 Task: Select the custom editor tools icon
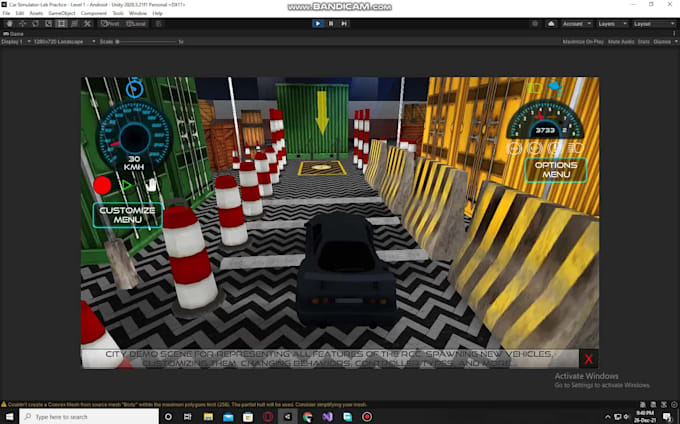(87, 24)
